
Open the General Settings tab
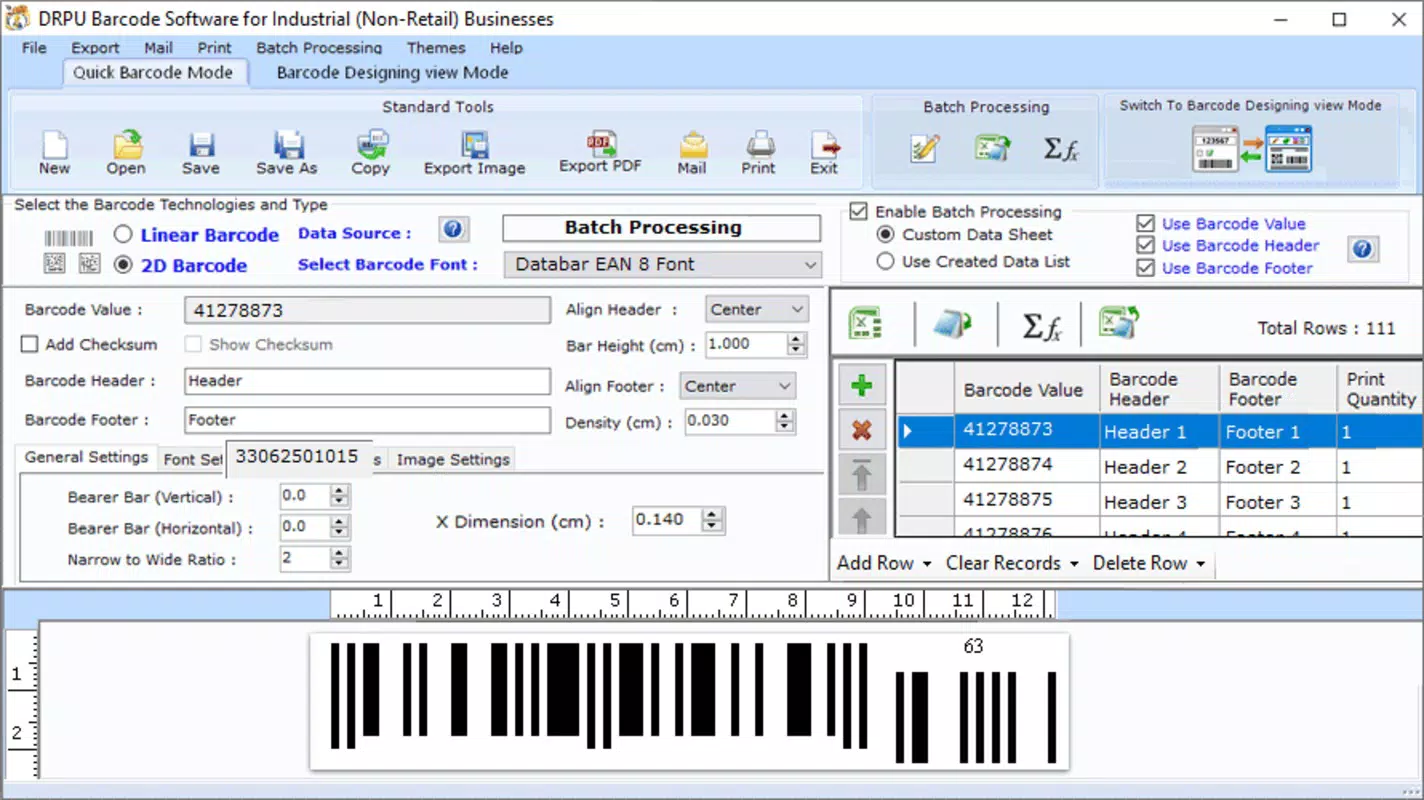point(87,457)
